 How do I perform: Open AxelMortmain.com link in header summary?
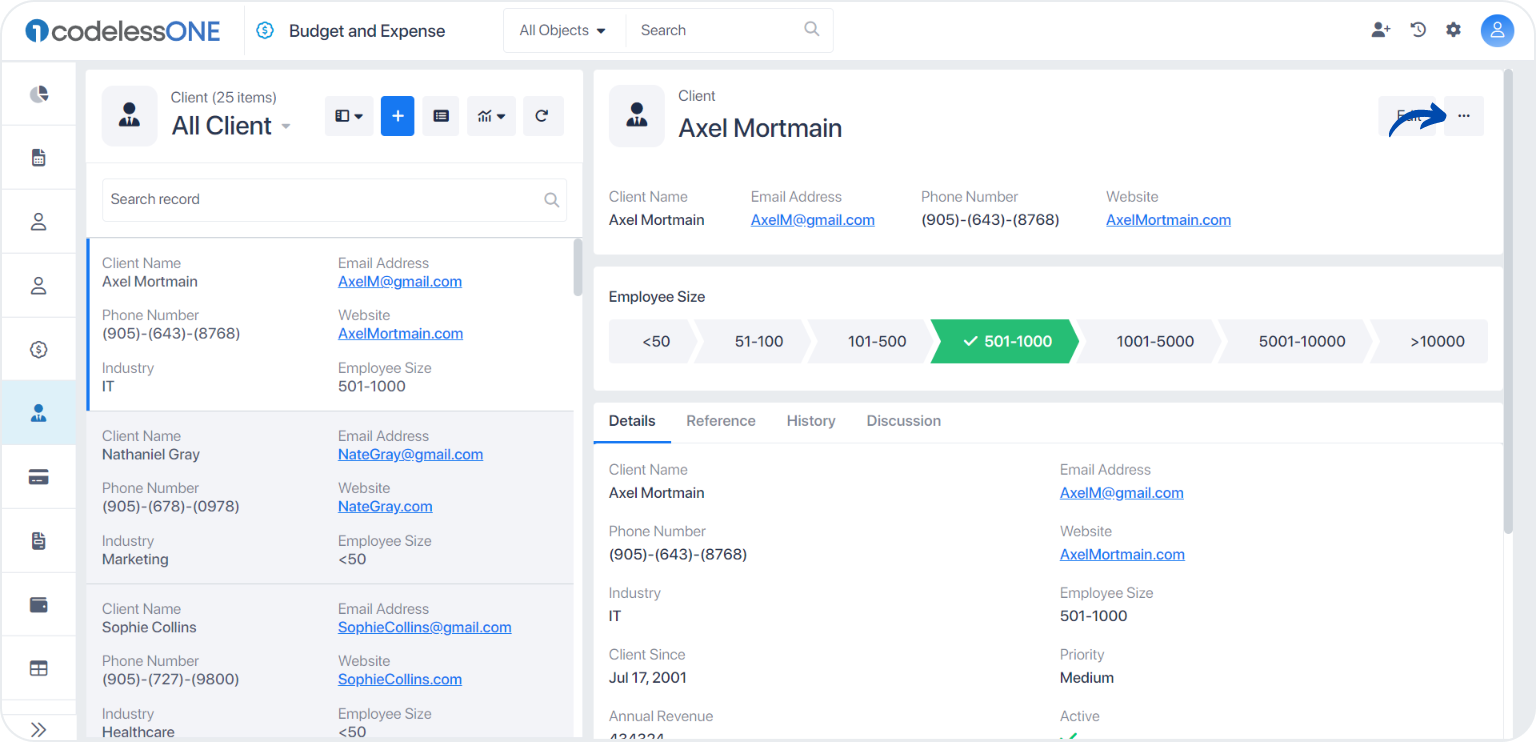pyautogui.click(x=1168, y=220)
